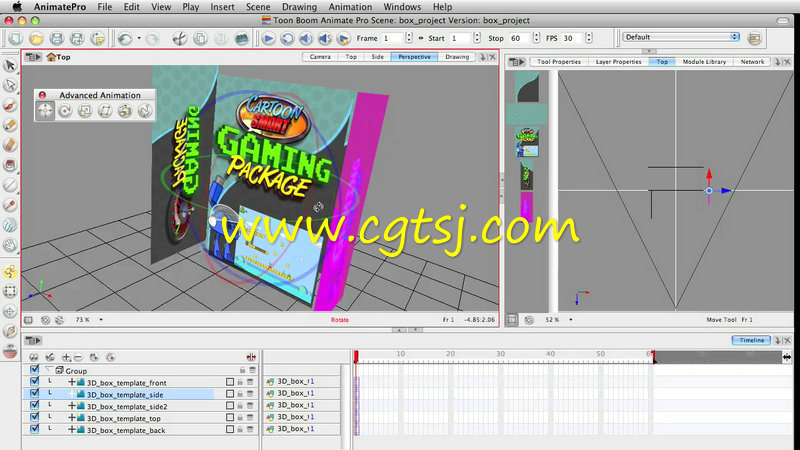Choose the Contour Editor tool
This screenshot has width=800, height=450.
tap(10, 85)
